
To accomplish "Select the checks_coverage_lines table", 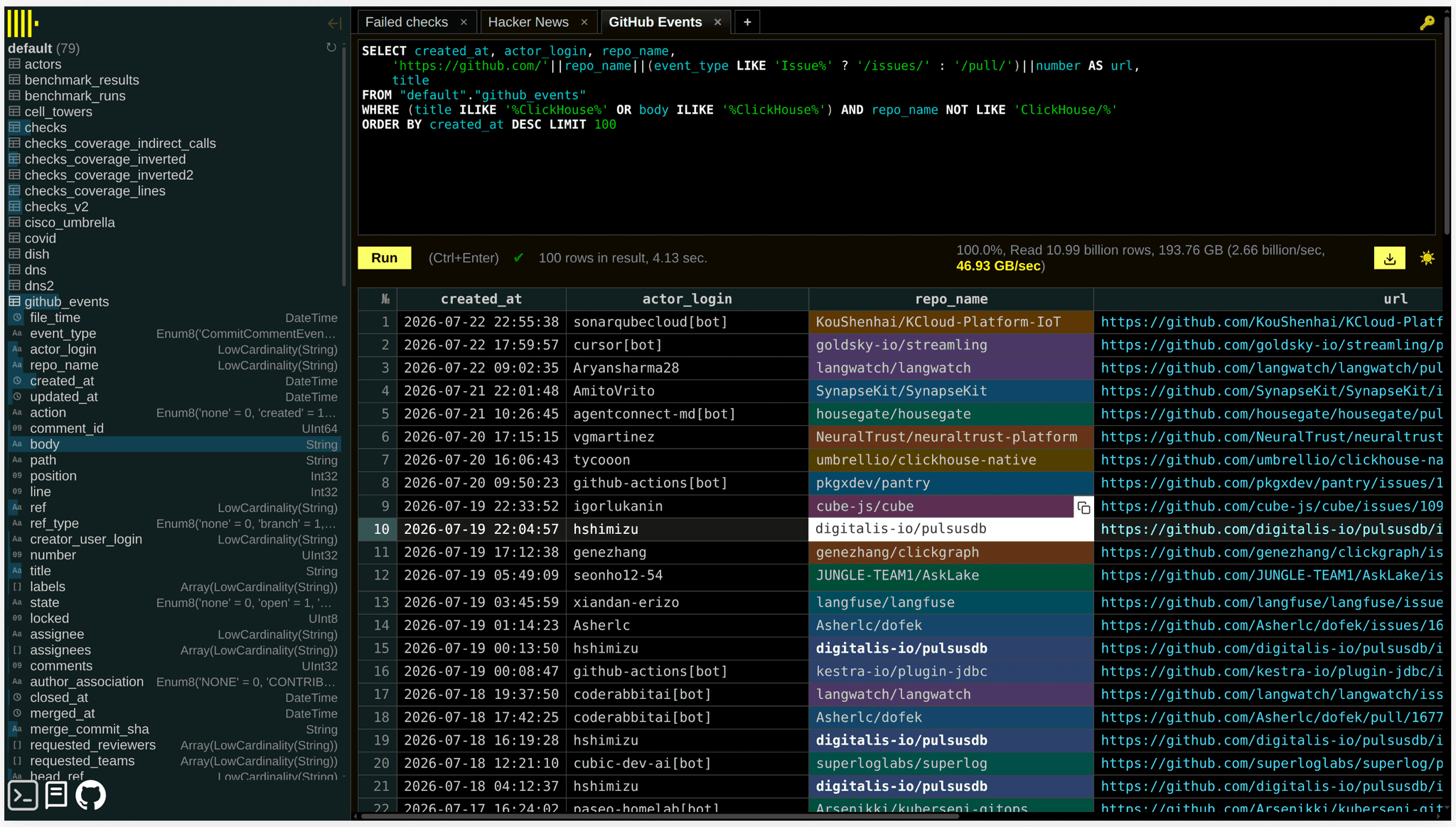I will (95, 191).
